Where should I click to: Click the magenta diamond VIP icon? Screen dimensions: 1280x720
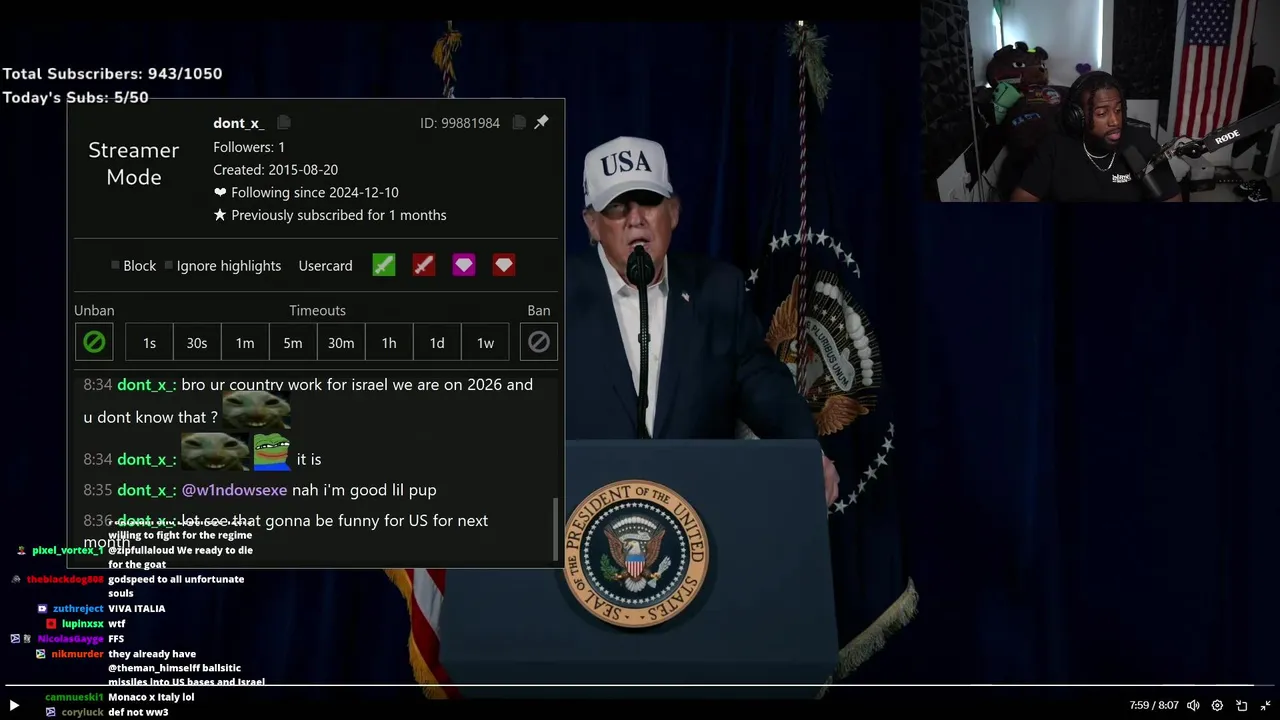(464, 265)
